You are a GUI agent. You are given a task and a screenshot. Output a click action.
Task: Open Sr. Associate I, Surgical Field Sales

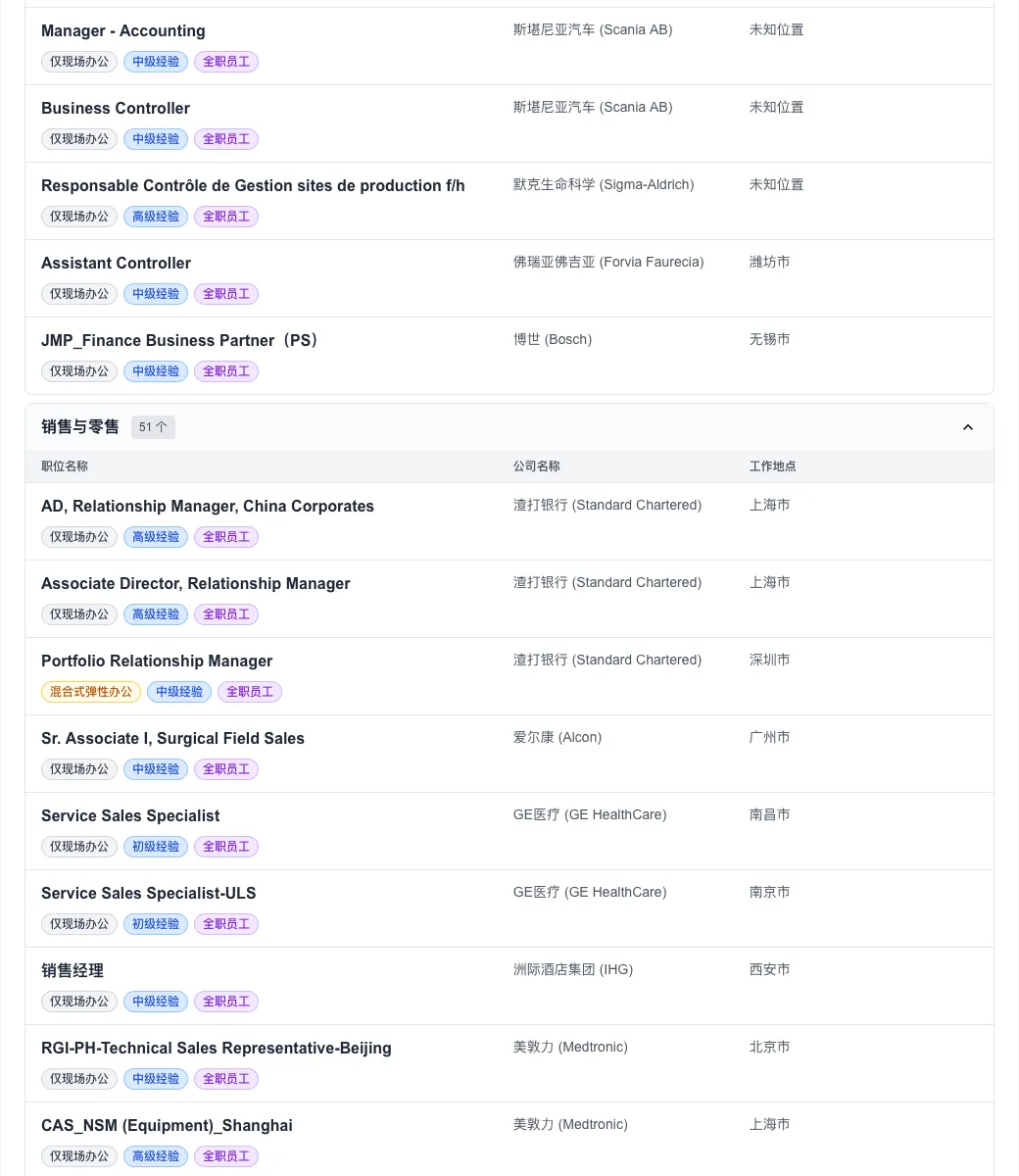172,739
